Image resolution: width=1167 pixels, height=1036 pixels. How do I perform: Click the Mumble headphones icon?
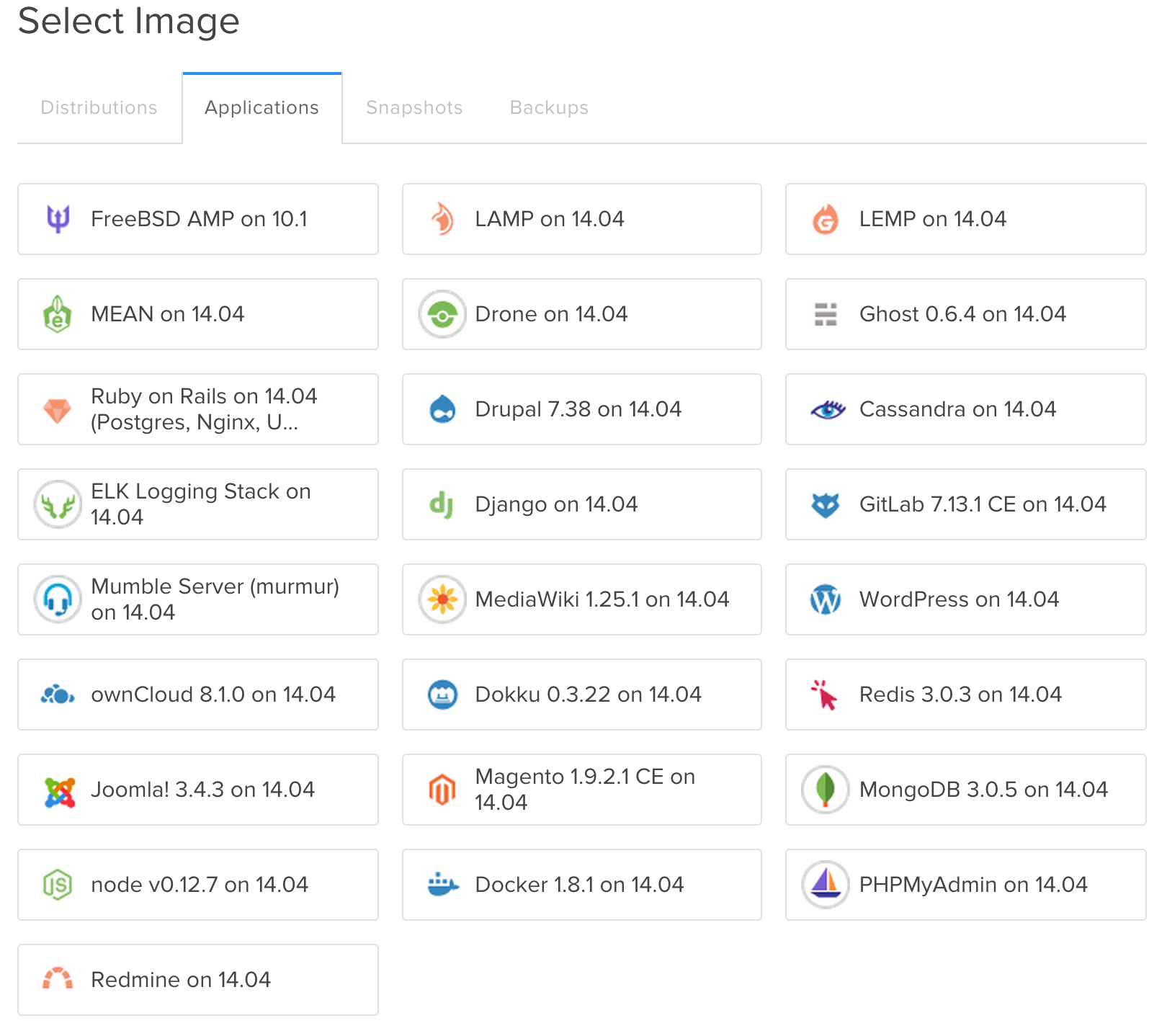coord(58,599)
